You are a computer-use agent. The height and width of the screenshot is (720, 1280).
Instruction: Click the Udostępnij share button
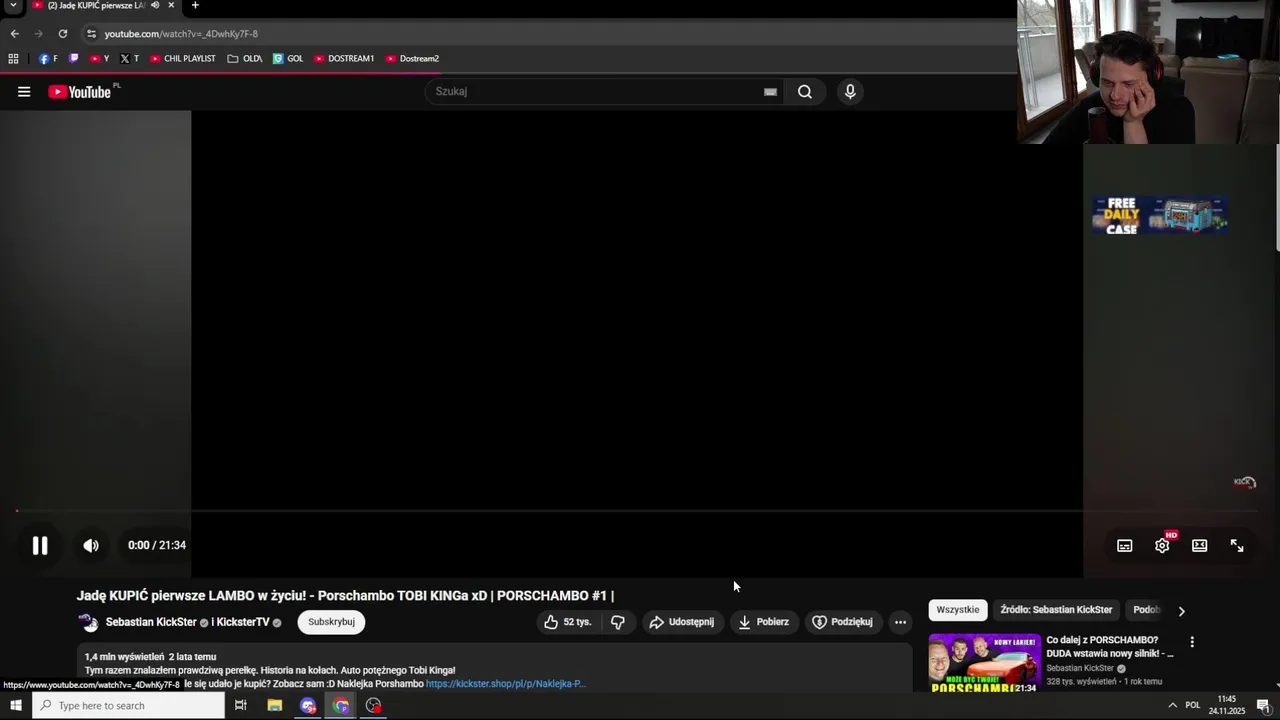coord(682,622)
